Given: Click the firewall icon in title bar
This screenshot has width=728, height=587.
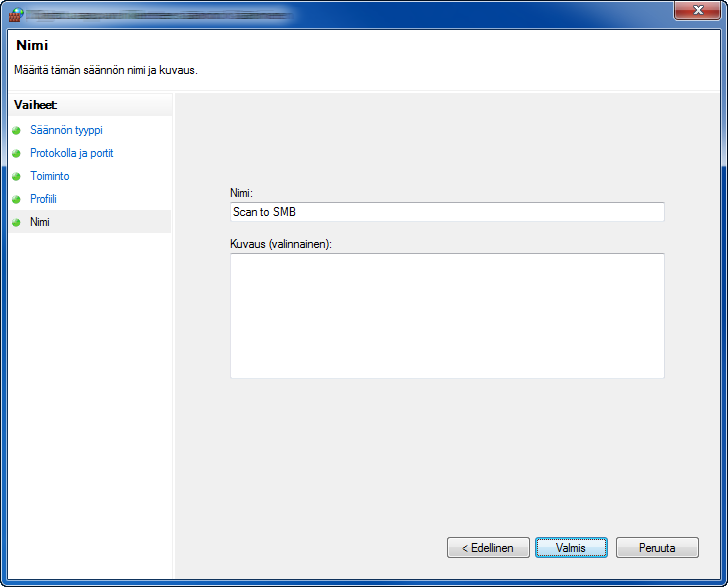Looking at the screenshot, I should click(16, 15).
